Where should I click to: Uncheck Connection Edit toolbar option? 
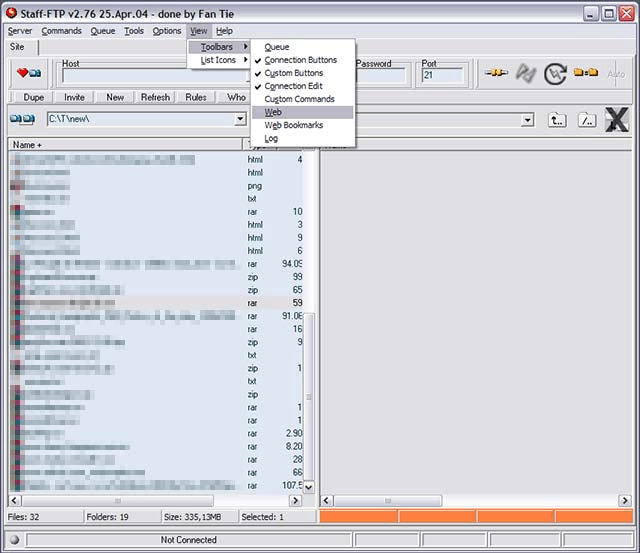click(x=293, y=86)
